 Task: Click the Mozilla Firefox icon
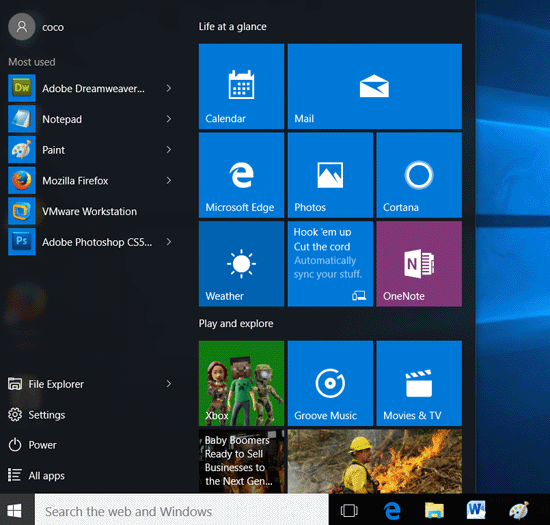[22, 180]
